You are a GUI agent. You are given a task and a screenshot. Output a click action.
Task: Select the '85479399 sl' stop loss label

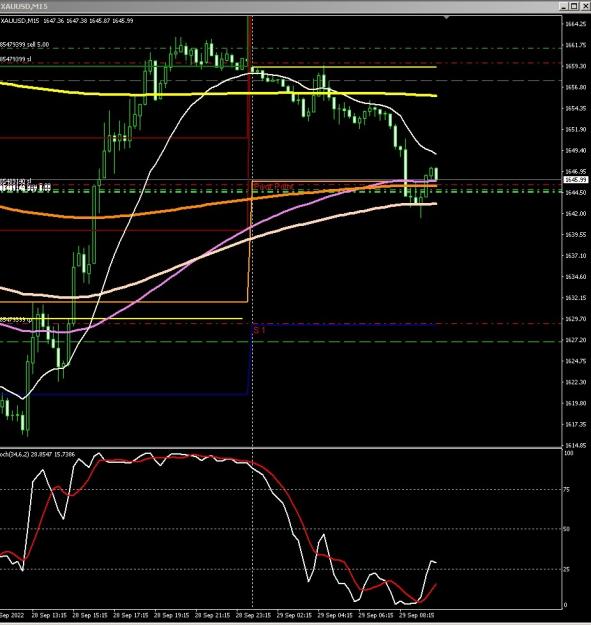pyautogui.click(x=16, y=59)
